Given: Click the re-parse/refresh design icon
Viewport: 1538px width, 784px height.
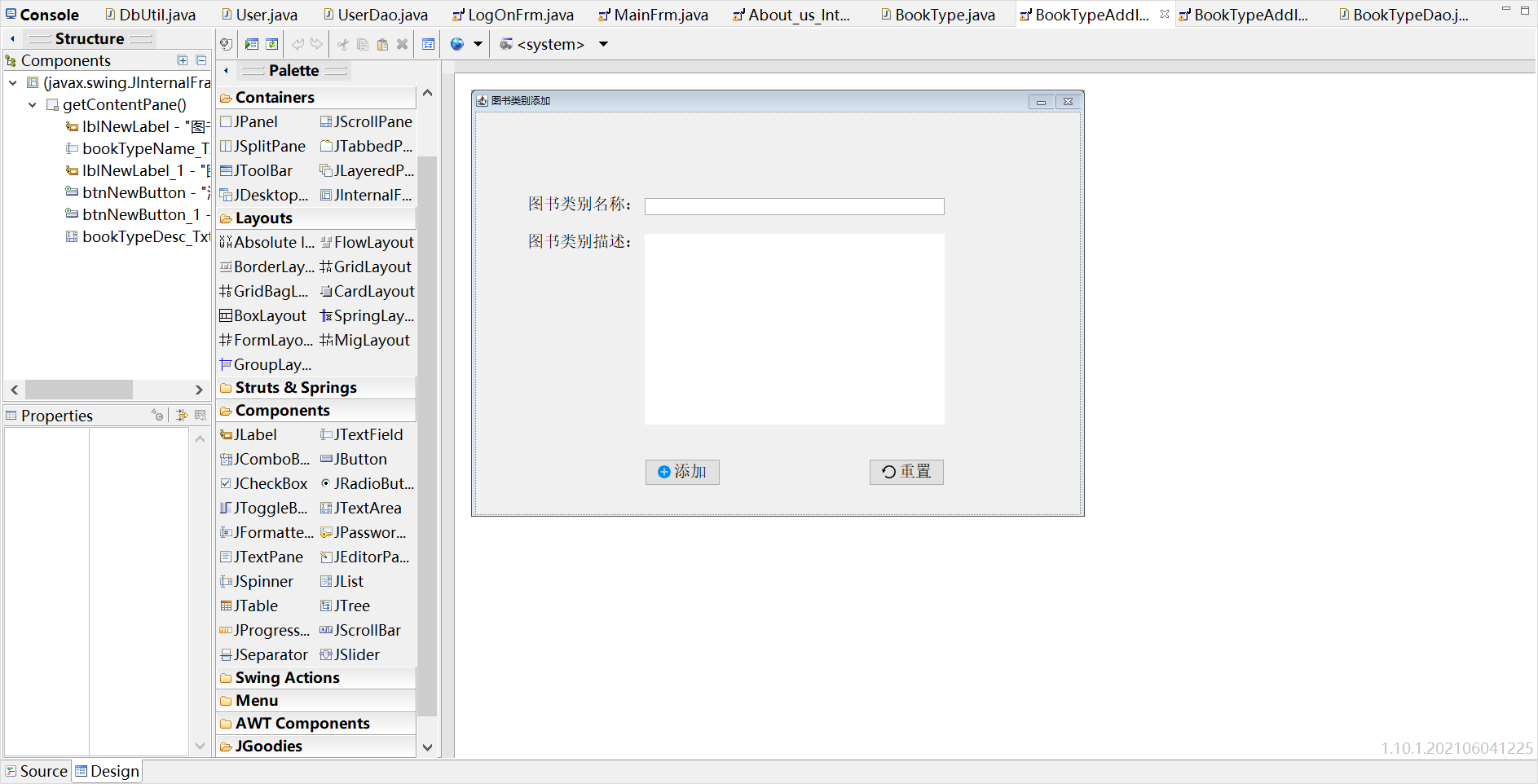Looking at the screenshot, I should point(271,44).
